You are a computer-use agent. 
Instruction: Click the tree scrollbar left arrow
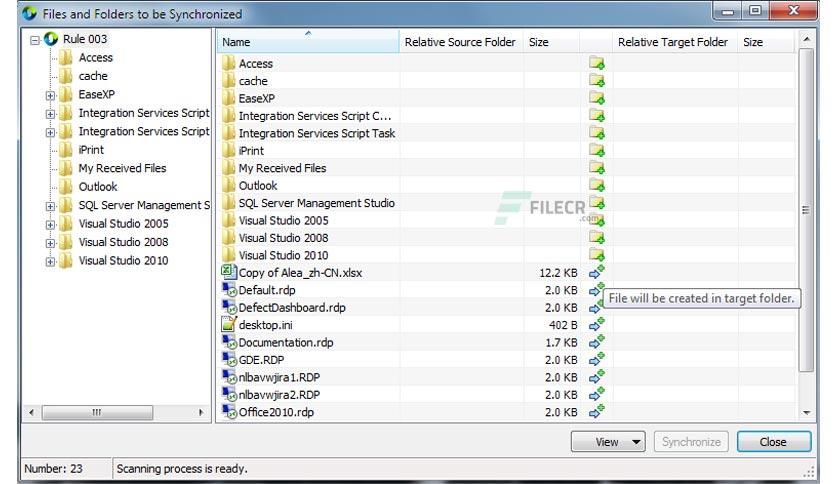coord(31,412)
